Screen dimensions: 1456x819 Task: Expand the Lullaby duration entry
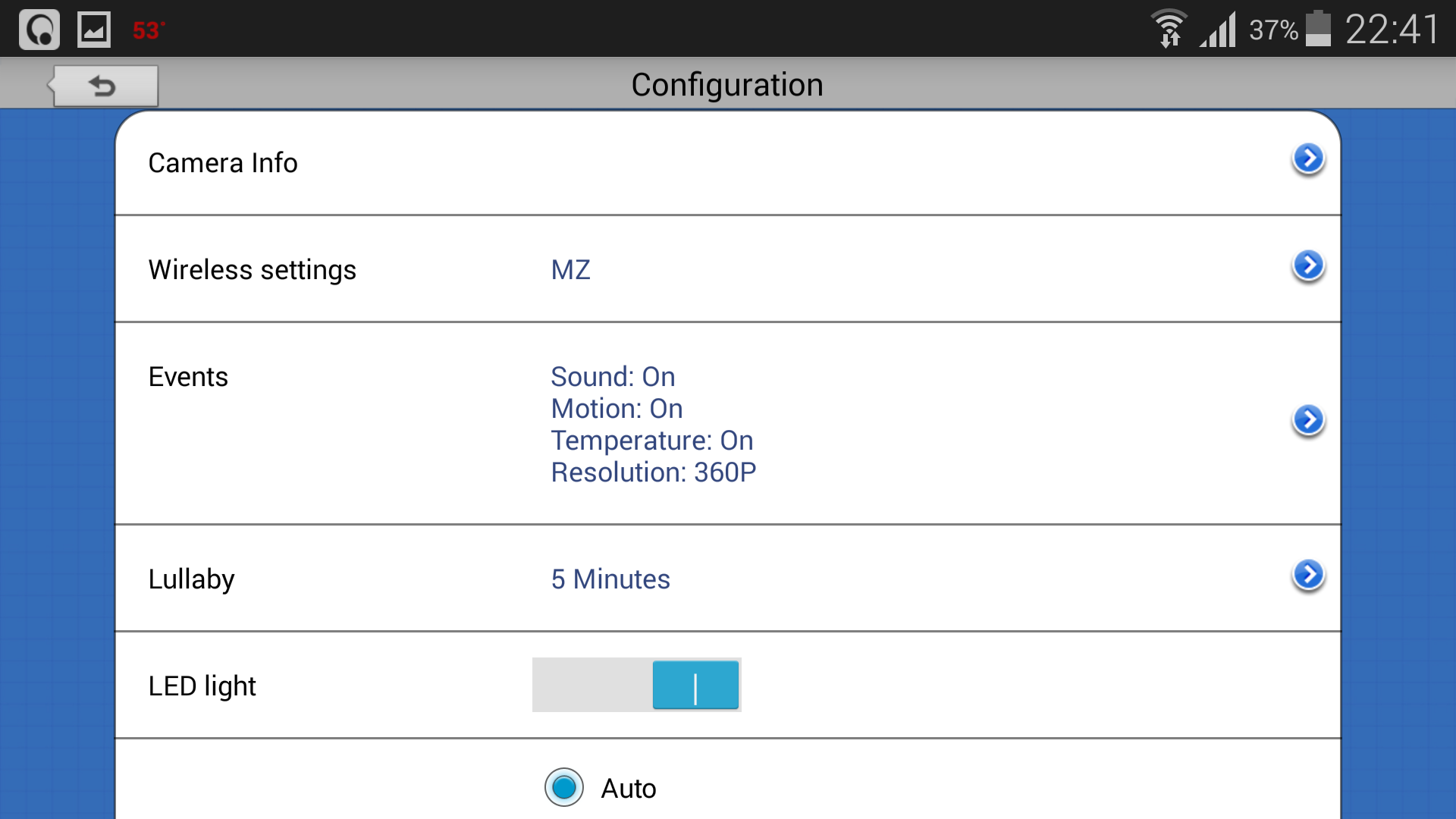(x=191, y=579)
